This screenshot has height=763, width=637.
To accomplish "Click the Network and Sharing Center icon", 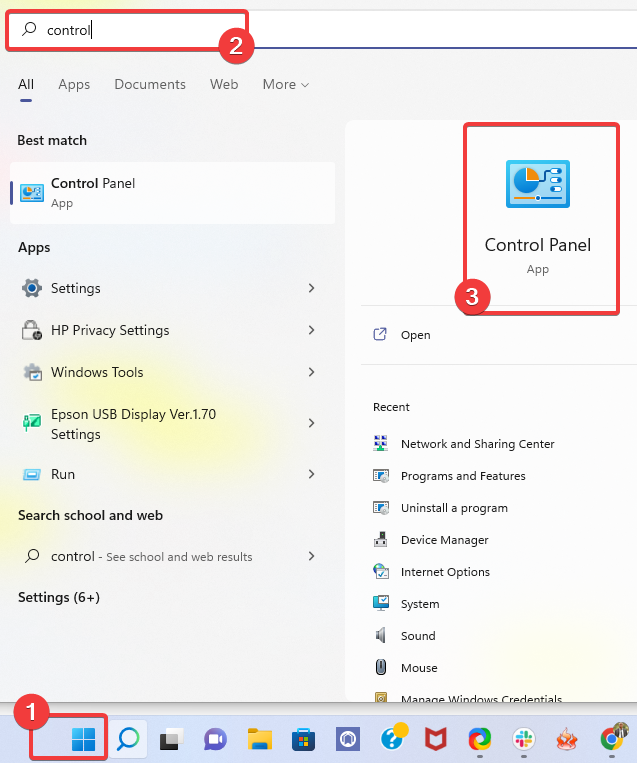I will [381, 443].
